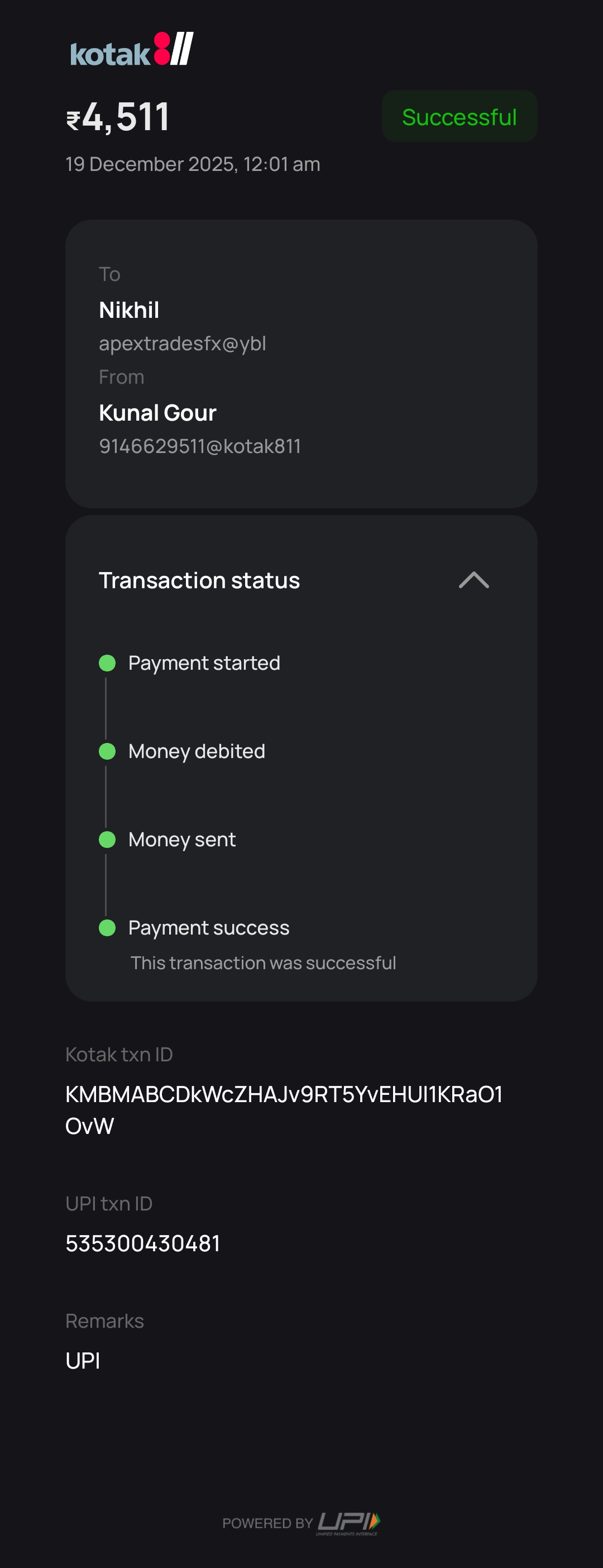Click the Money debited green dot
The image size is (603, 1568).
click(x=107, y=751)
